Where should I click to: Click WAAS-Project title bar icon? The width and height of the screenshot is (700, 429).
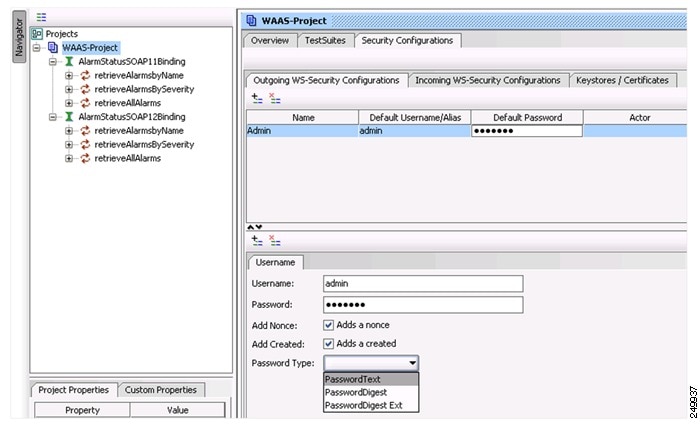[251, 21]
